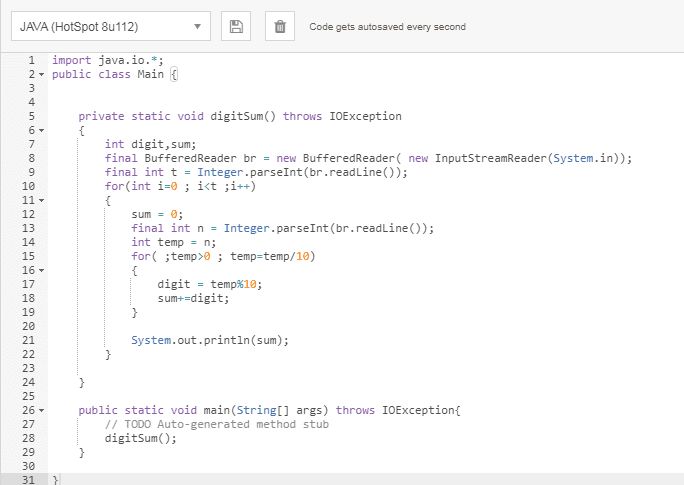Collapse the main method fold arrow on line 26
The height and width of the screenshot is (485, 684).
[41, 410]
